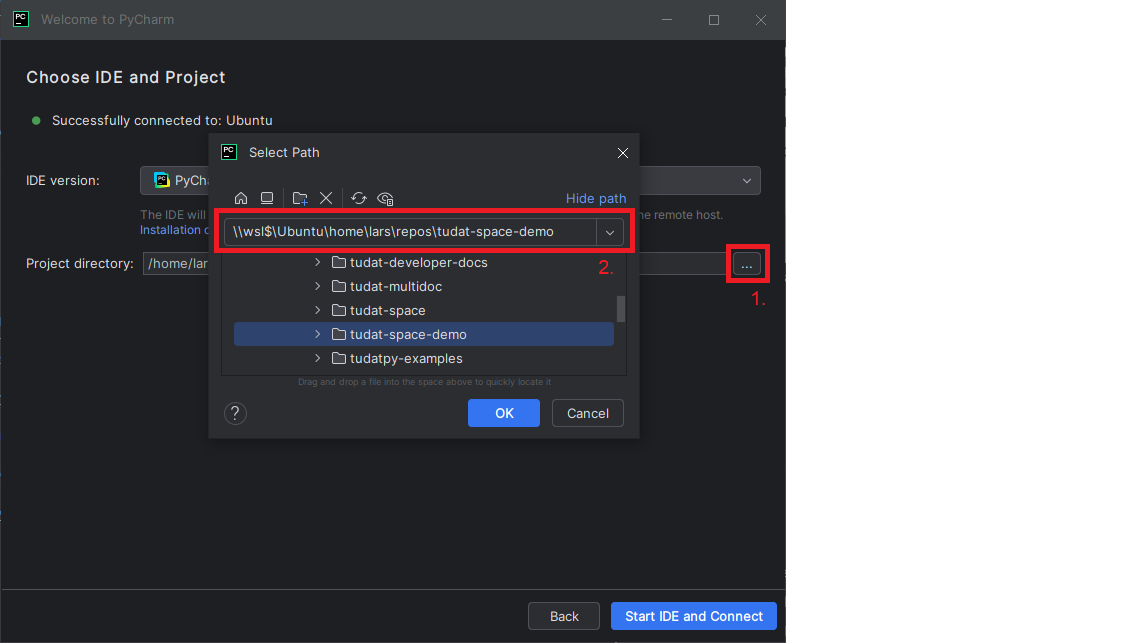The height and width of the screenshot is (643, 1137).
Task: Click the 'Select Path' dialog title
Action: (284, 152)
